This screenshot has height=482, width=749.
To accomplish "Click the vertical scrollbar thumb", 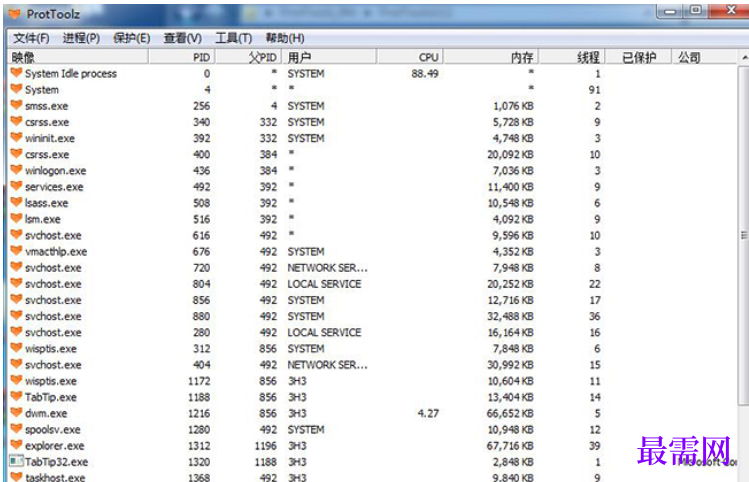I will pyautogui.click(x=744, y=235).
